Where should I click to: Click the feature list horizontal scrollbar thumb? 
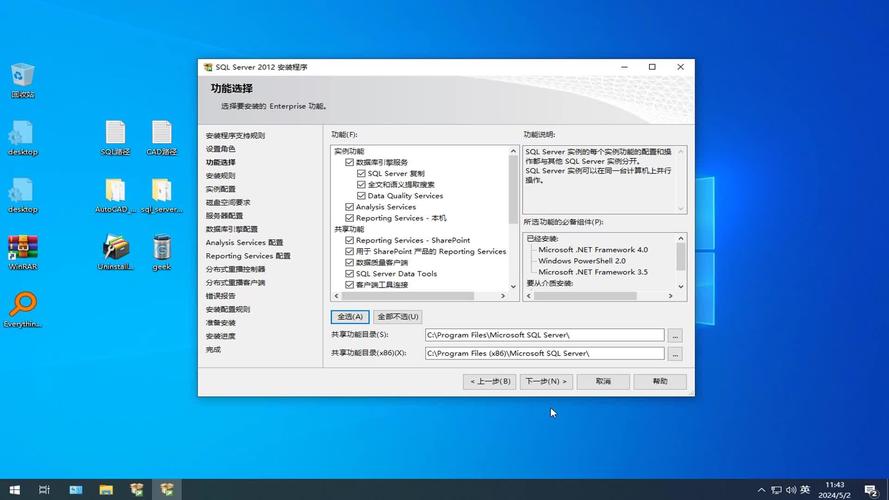coord(408,296)
